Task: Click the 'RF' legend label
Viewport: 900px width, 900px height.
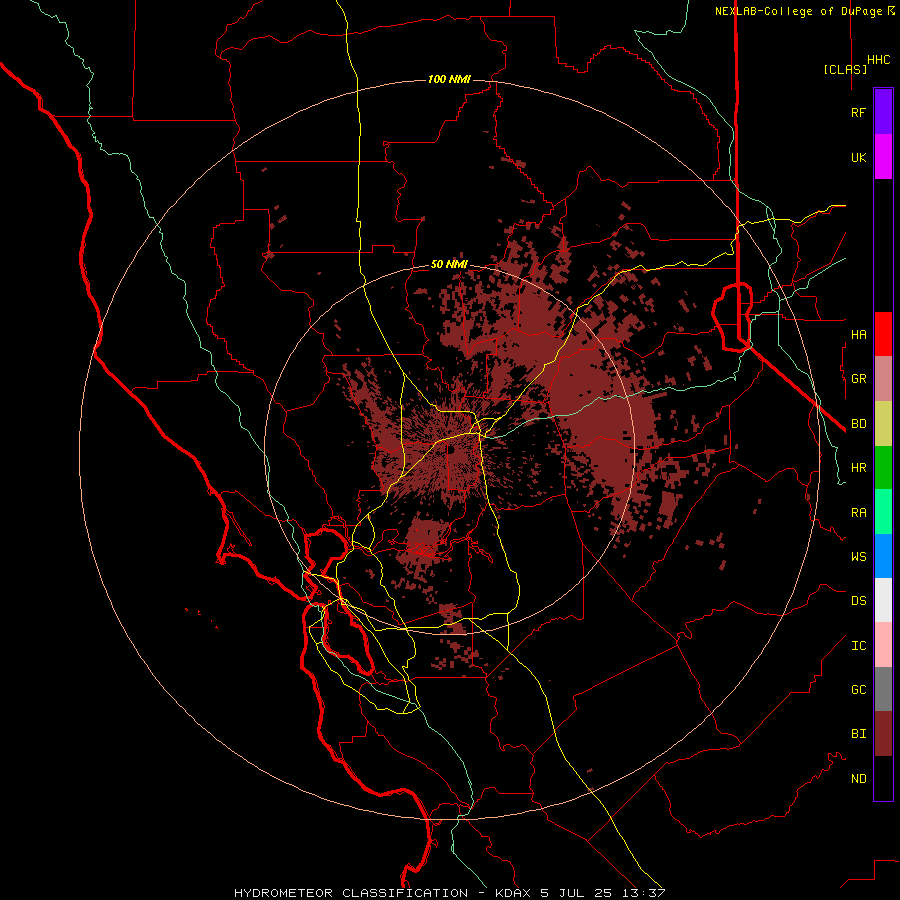Action: tap(858, 113)
